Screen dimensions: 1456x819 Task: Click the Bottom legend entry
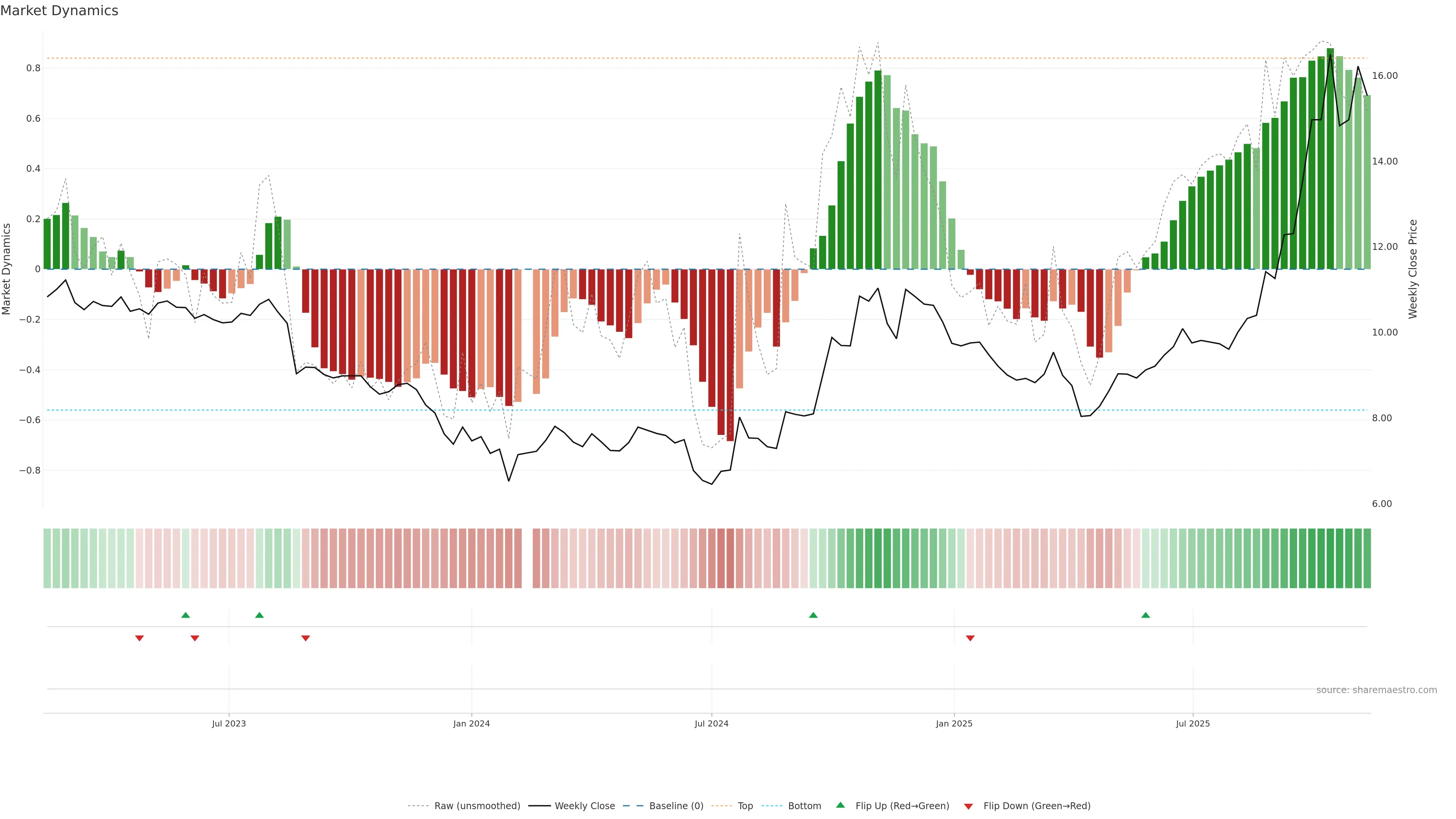point(804,806)
